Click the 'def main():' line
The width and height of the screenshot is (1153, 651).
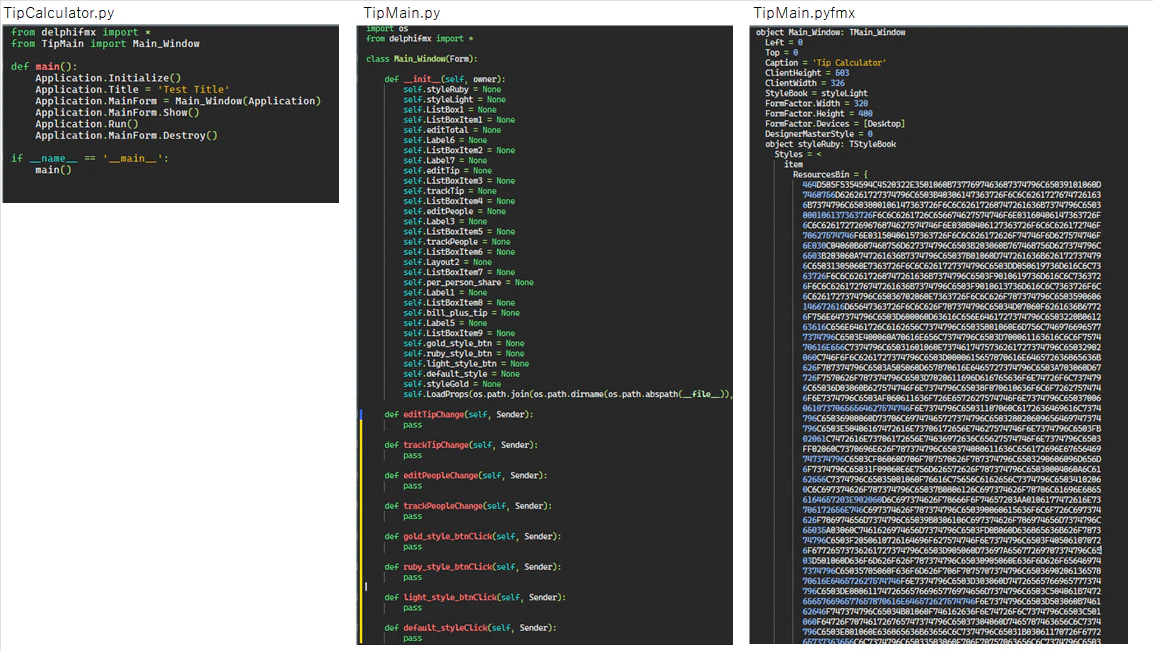pyautogui.click(x=44, y=66)
